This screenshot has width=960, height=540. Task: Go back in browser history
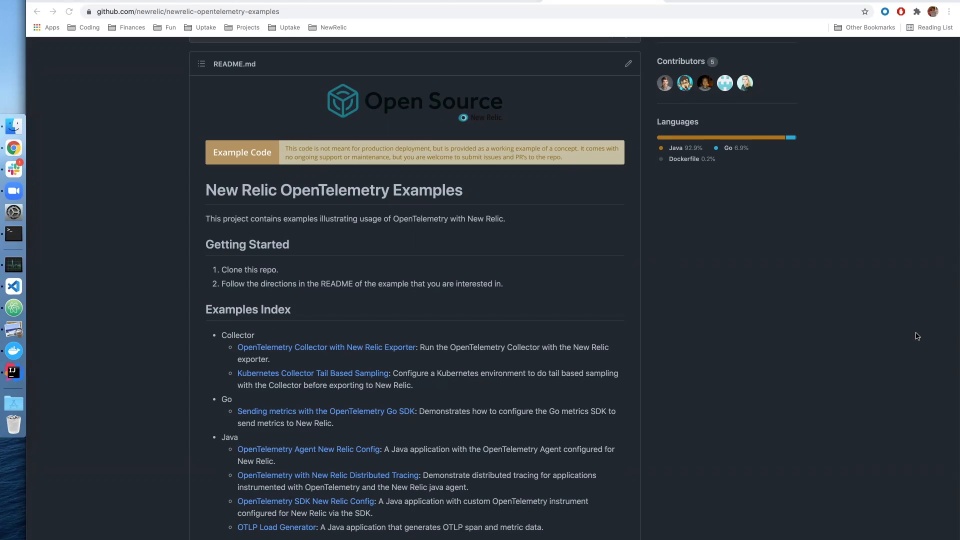pyautogui.click(x=37, y=12)
